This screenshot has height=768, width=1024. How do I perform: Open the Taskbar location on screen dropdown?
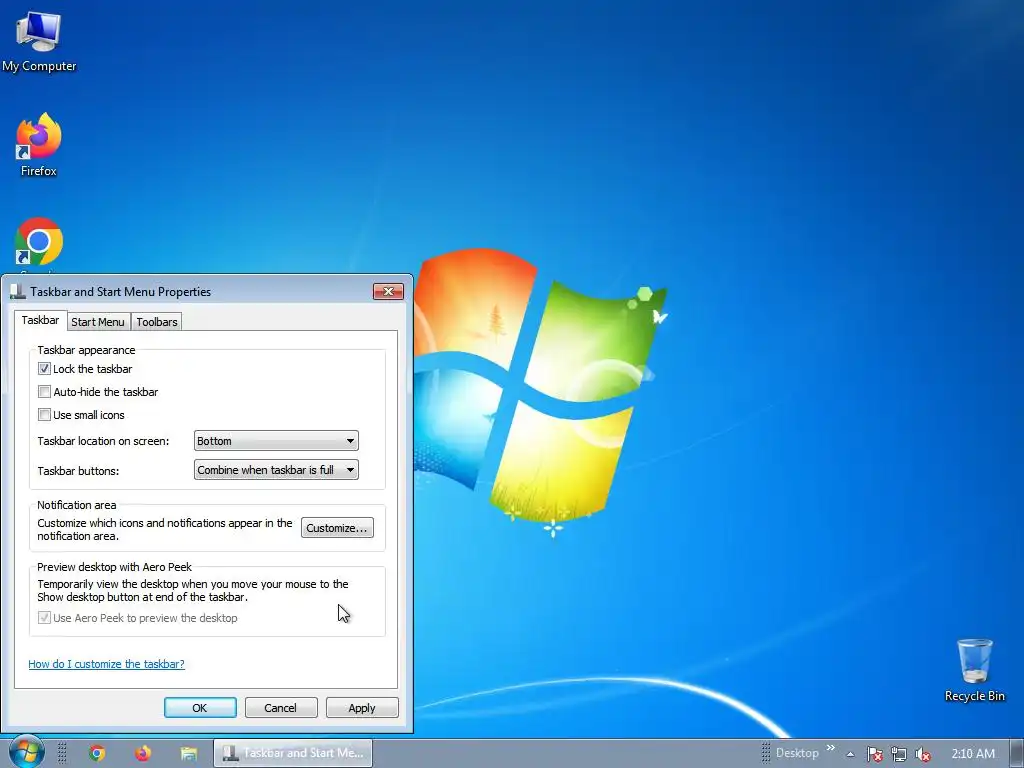tap(276, 441)
